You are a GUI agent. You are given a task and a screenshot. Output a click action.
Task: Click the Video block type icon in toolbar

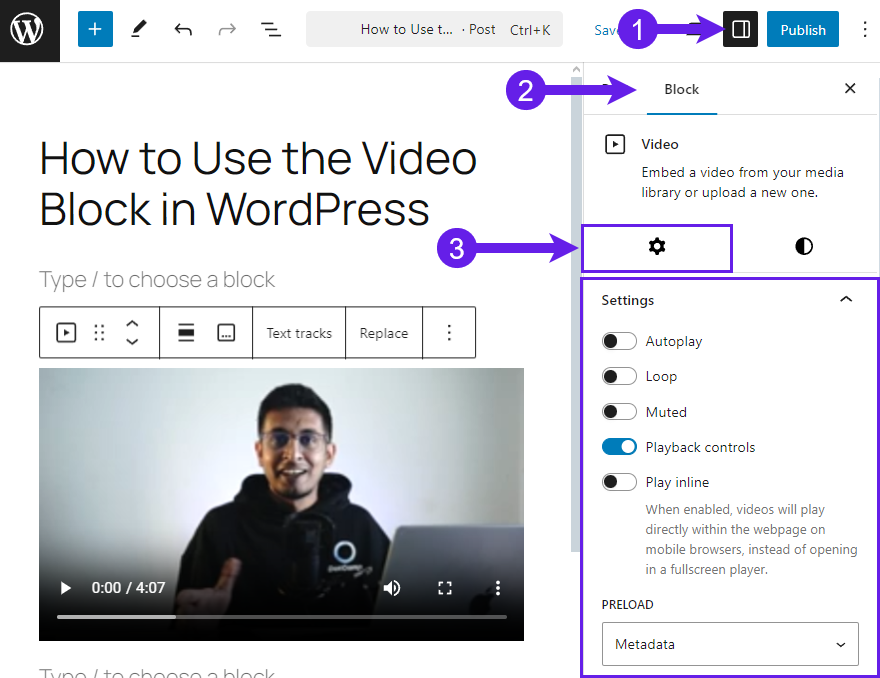coord(66,333)
